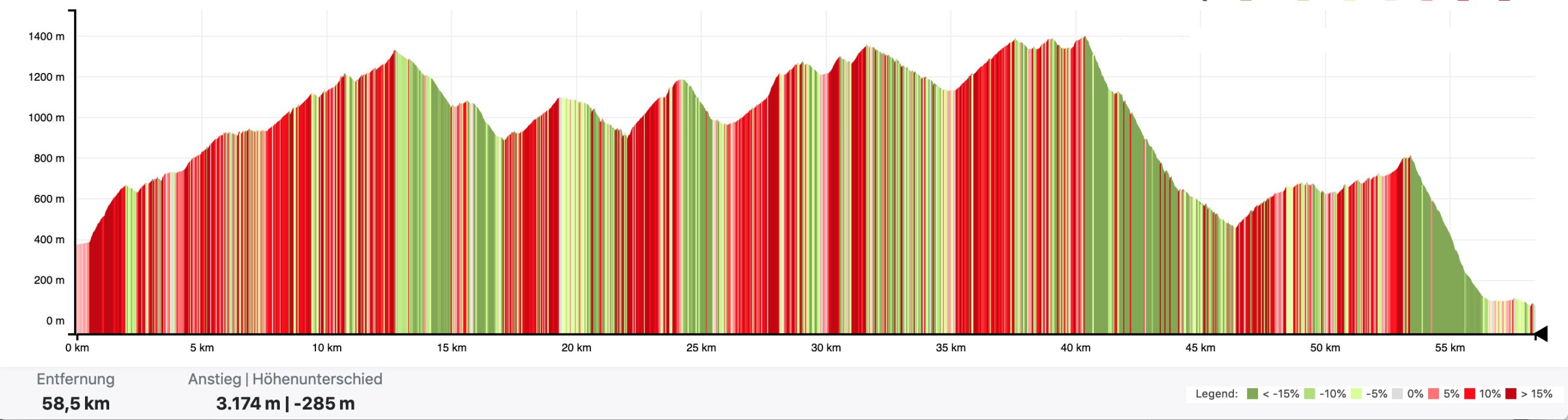Click the highest summit peak of the profile

coord(1085,38)
